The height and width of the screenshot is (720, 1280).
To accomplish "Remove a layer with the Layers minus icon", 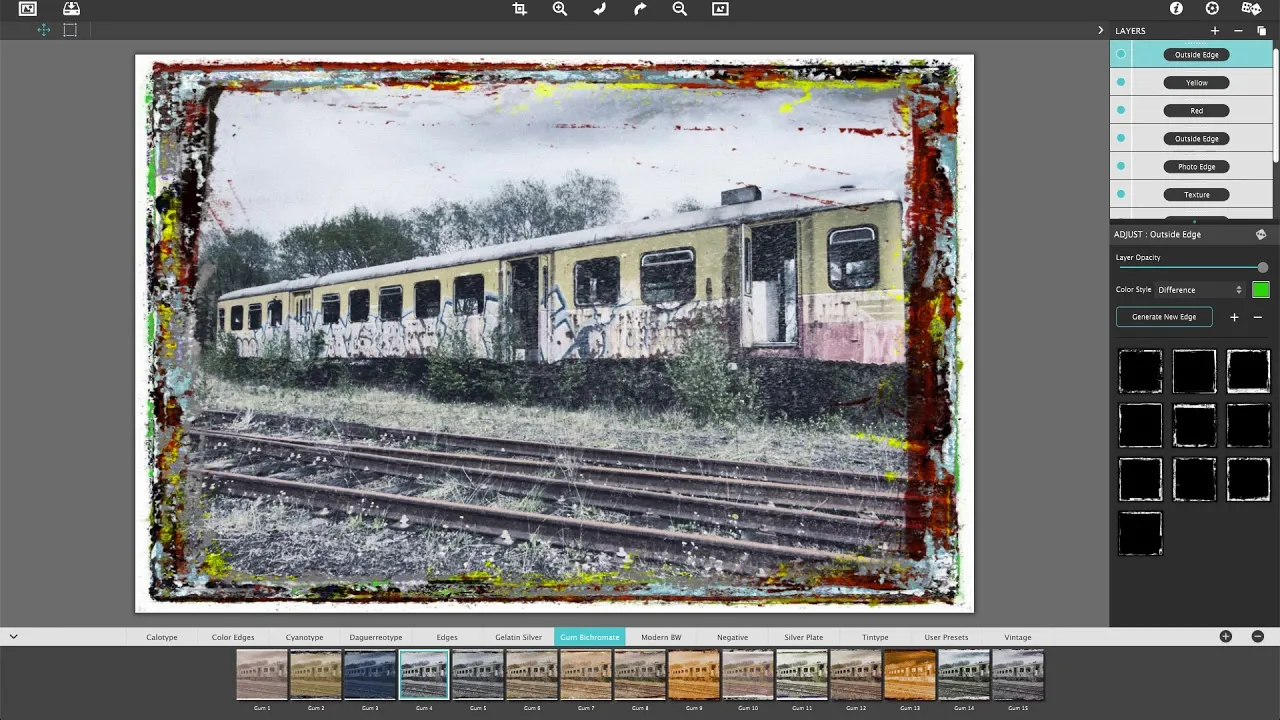I will coord(1238,31).
